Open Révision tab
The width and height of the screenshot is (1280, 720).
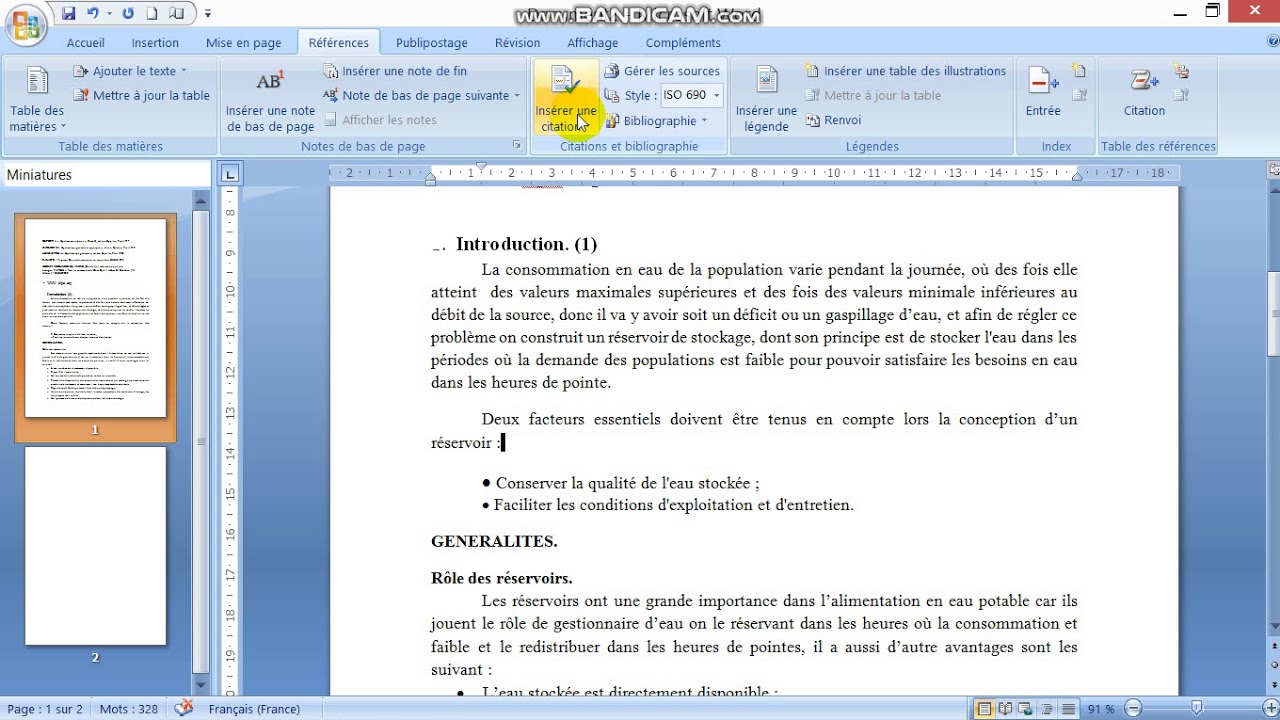coord(517,43)
